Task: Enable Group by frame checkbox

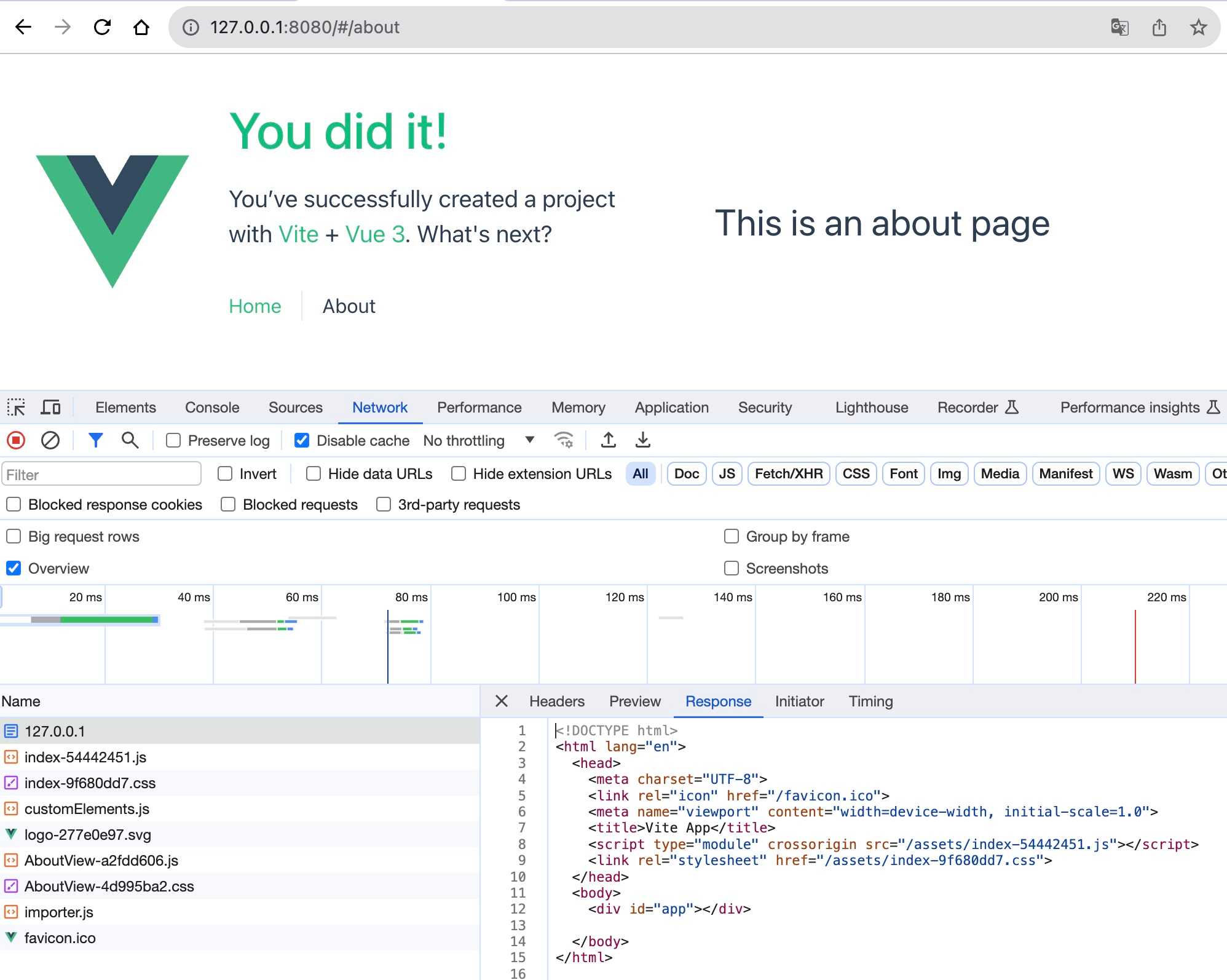Action: click(732, 536)
